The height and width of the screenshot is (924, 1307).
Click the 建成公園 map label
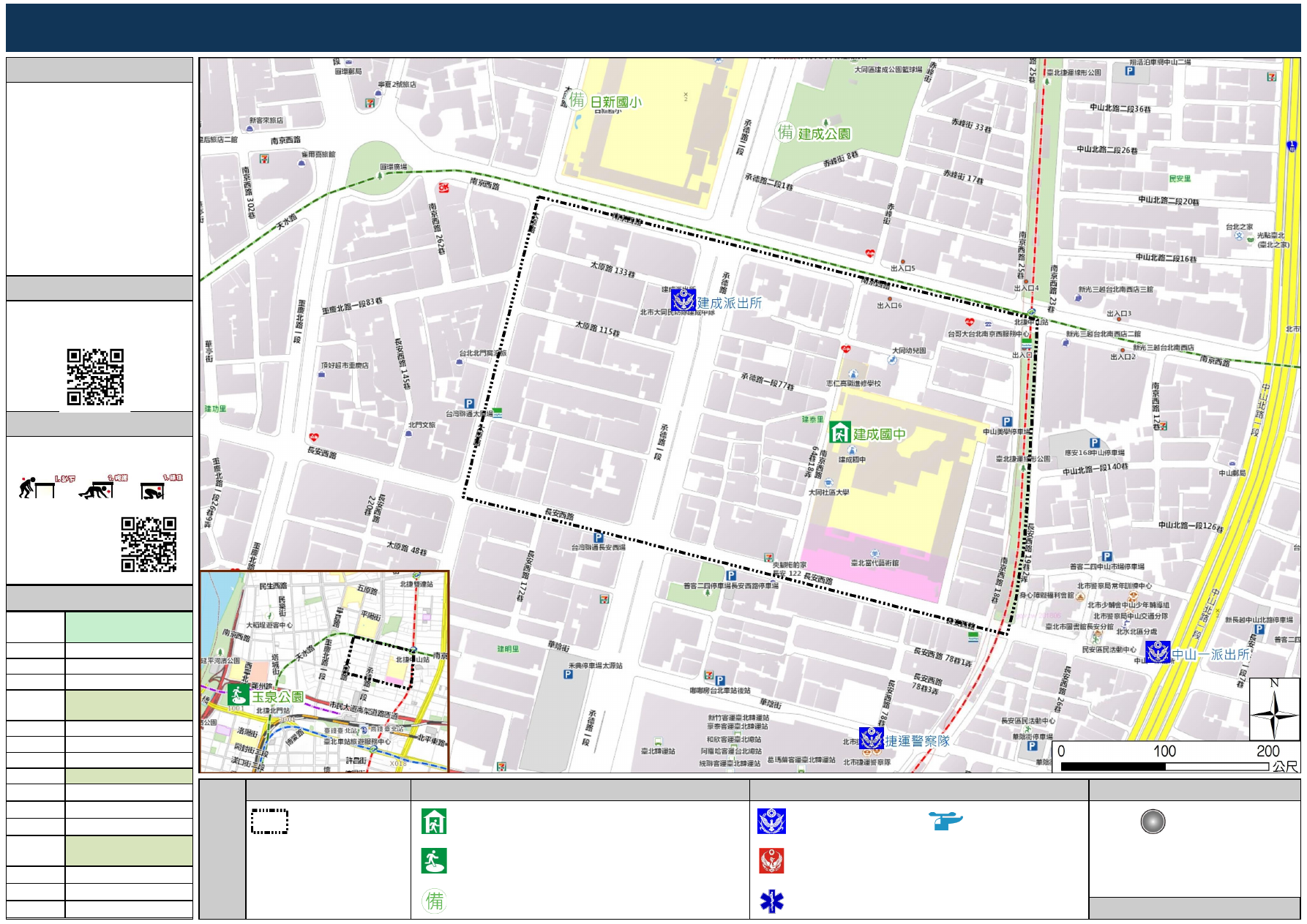825,134
